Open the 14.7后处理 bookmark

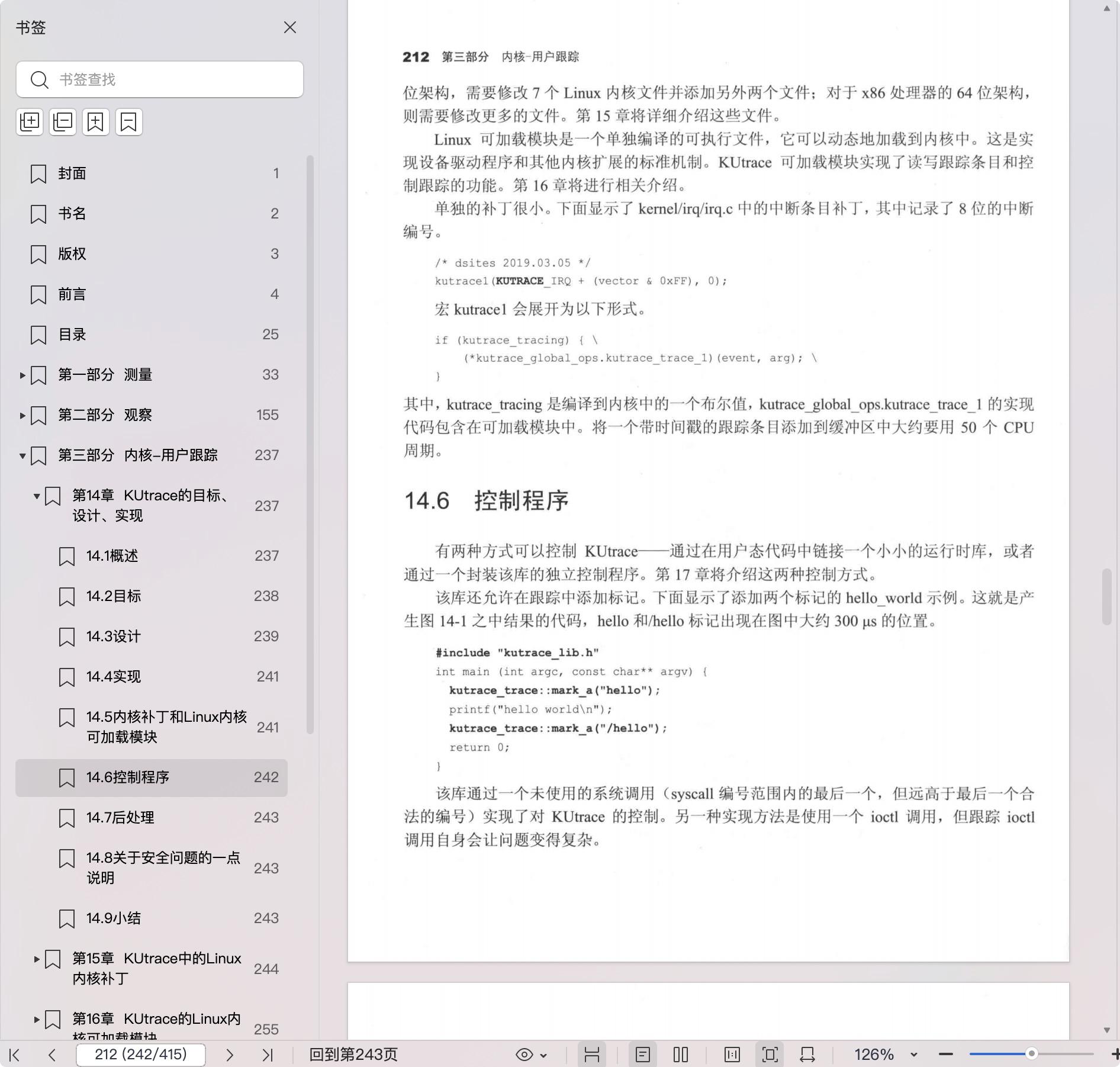pyautogui.click(x=120, y=817)
